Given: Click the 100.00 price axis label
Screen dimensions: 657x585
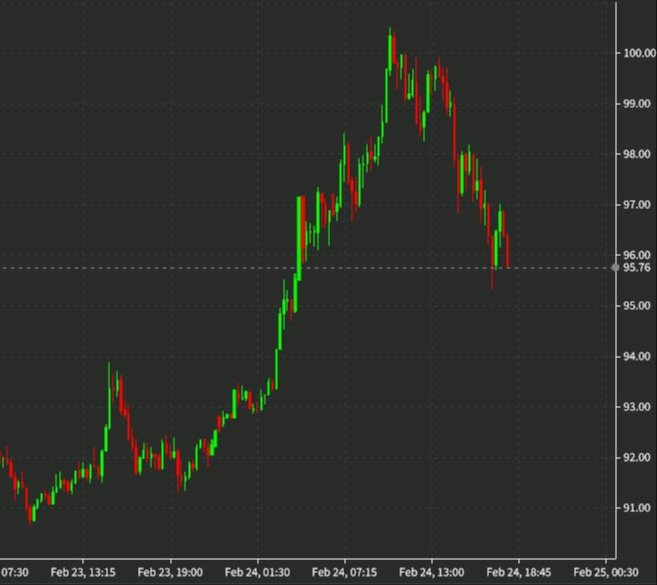Looking at the screenshot, I should coord(637,53).
